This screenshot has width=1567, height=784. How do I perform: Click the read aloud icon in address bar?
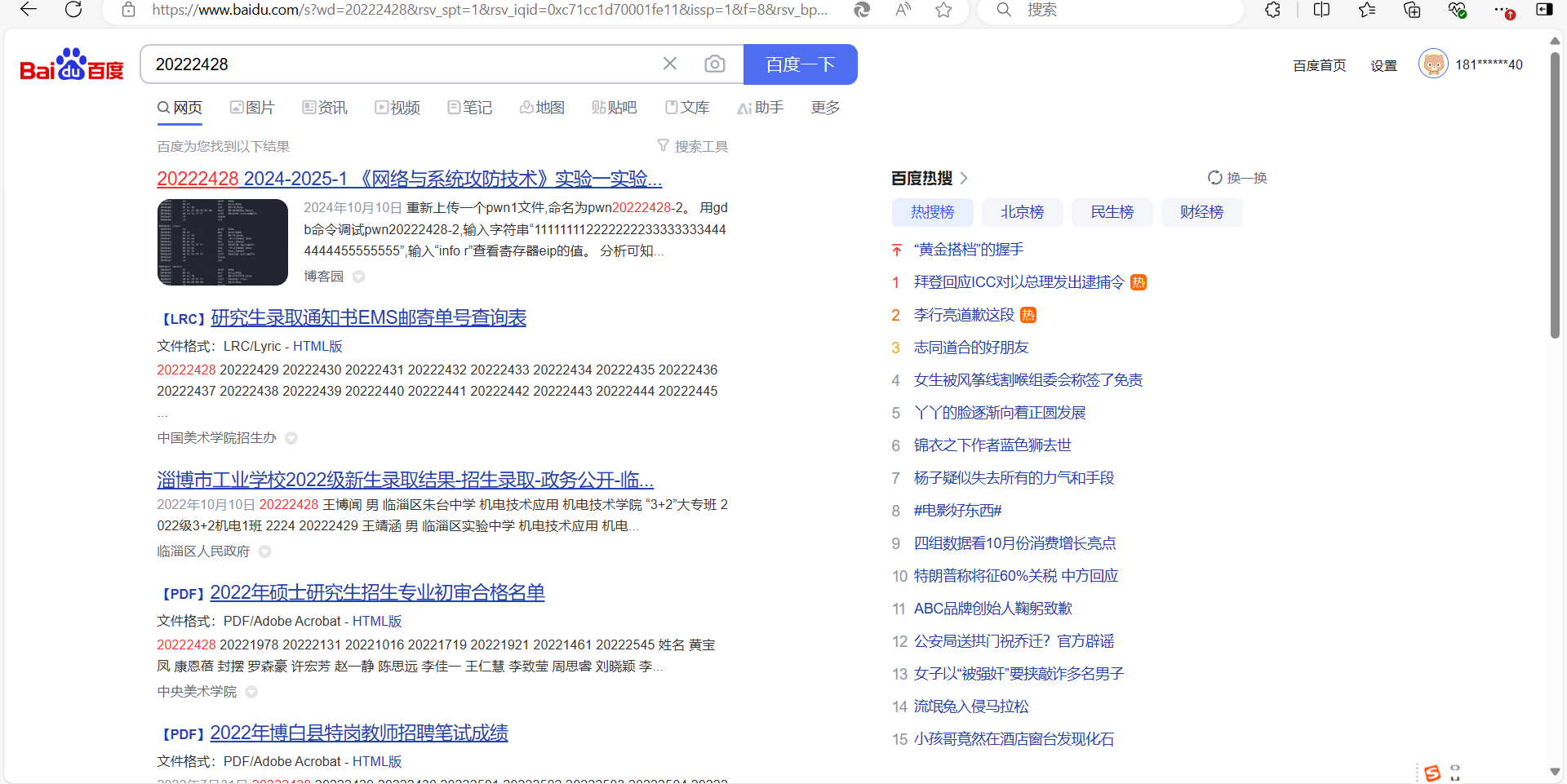[x=903, y=10]
